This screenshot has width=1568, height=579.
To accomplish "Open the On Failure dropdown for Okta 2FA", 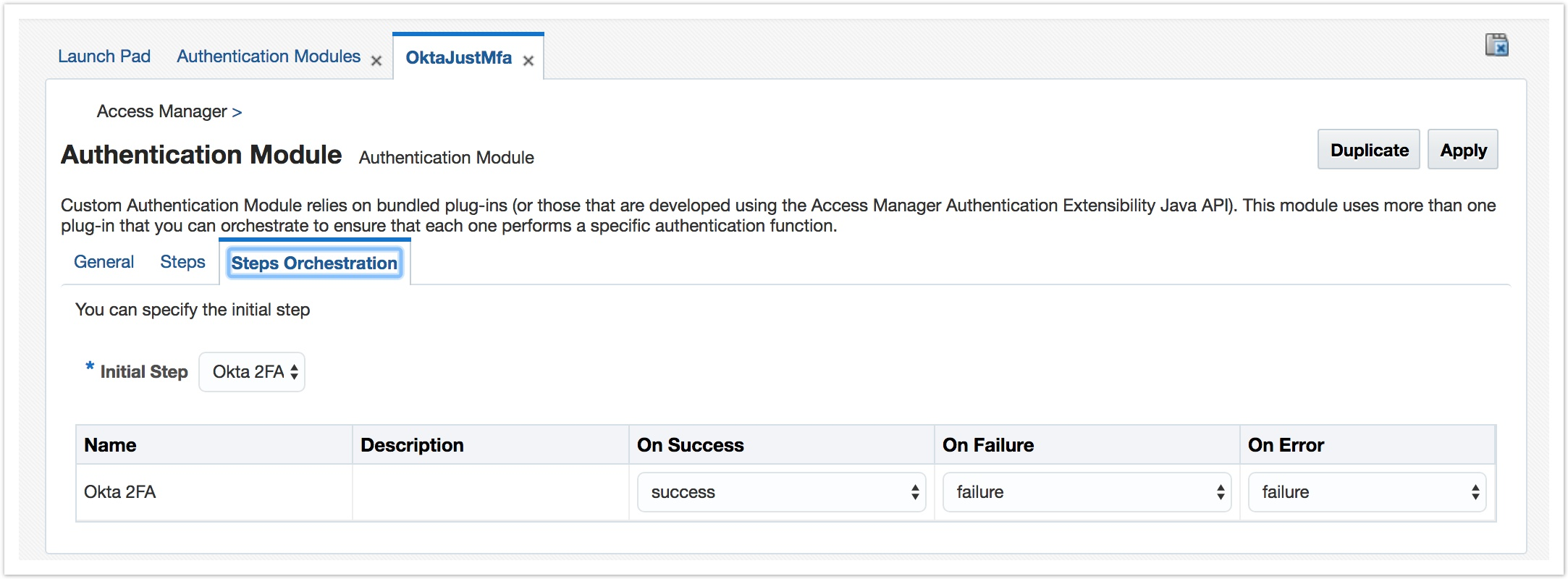I will (1087, 492).
